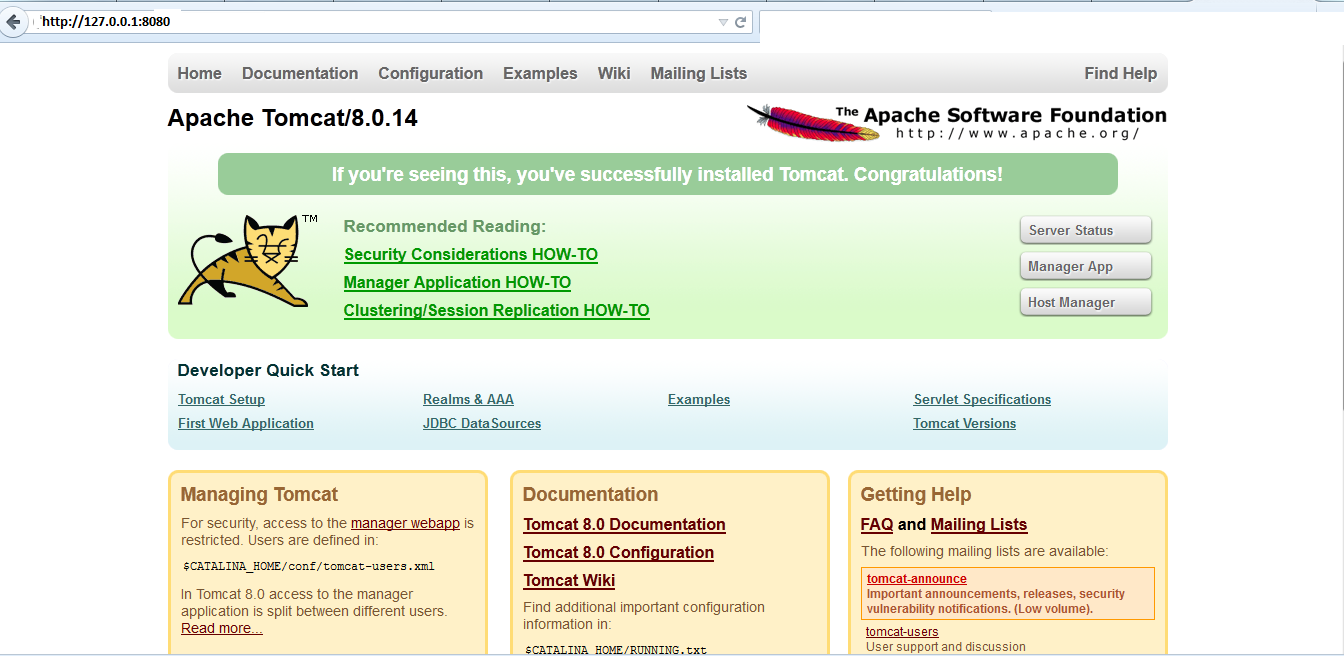Launch the Manager App button
Viewport: 1344px width, 656px height.
(1085, 267)
